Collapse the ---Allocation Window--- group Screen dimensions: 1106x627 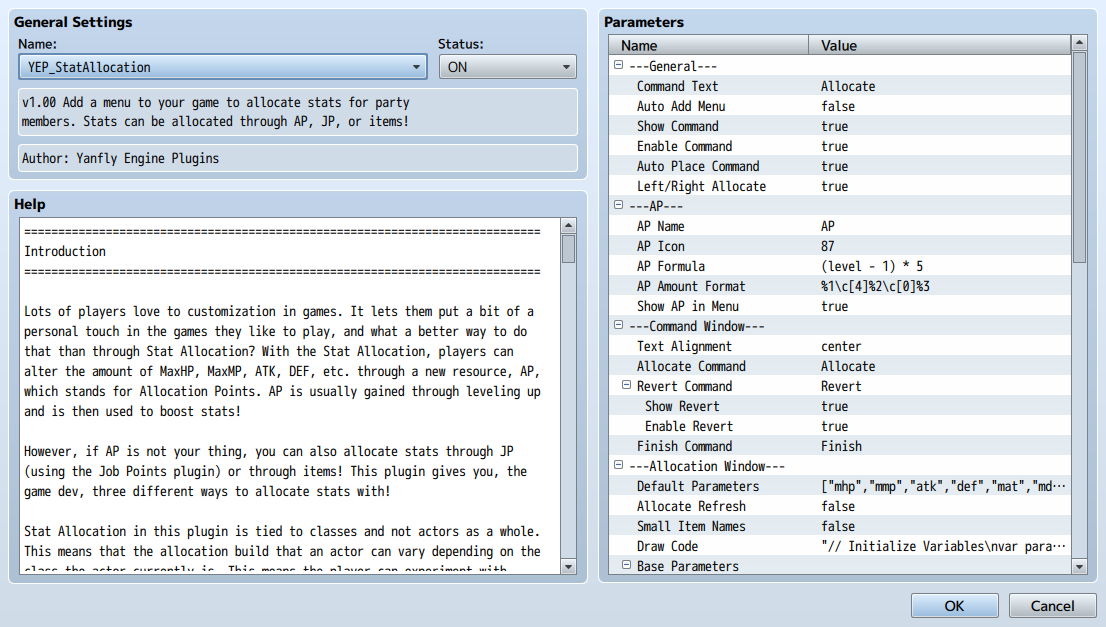619,465
